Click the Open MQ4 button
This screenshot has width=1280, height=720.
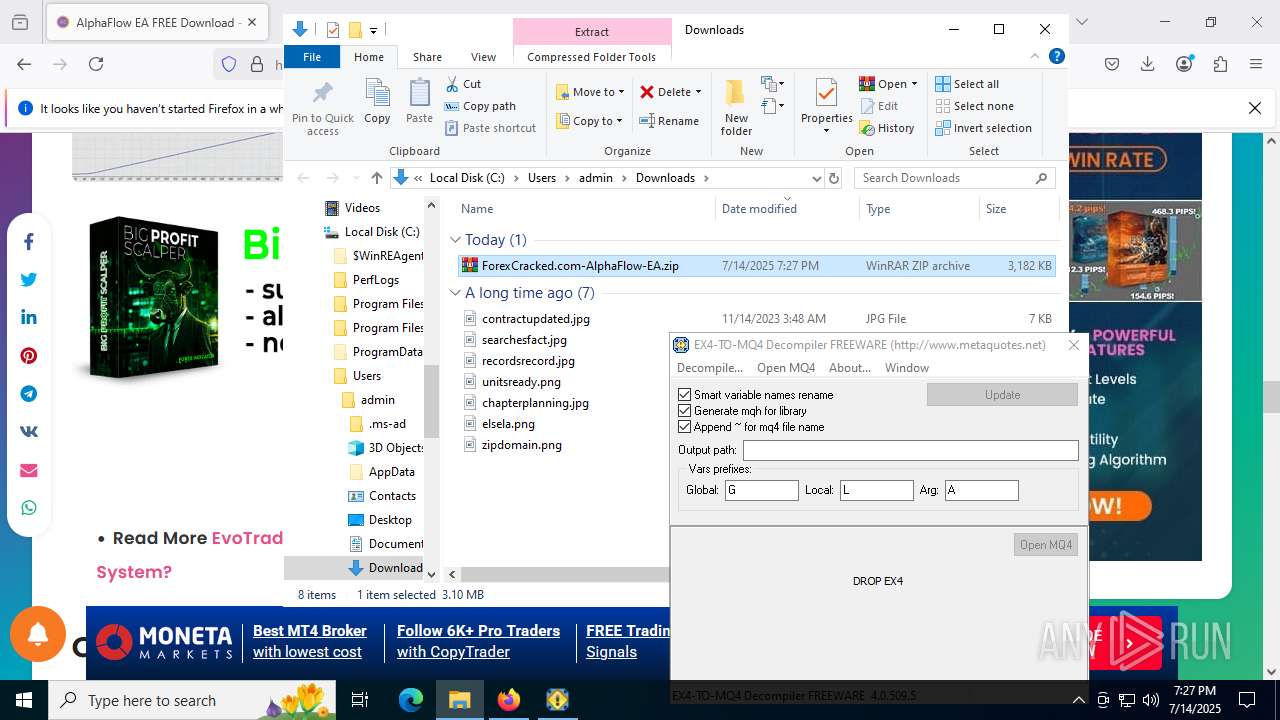1046,545
